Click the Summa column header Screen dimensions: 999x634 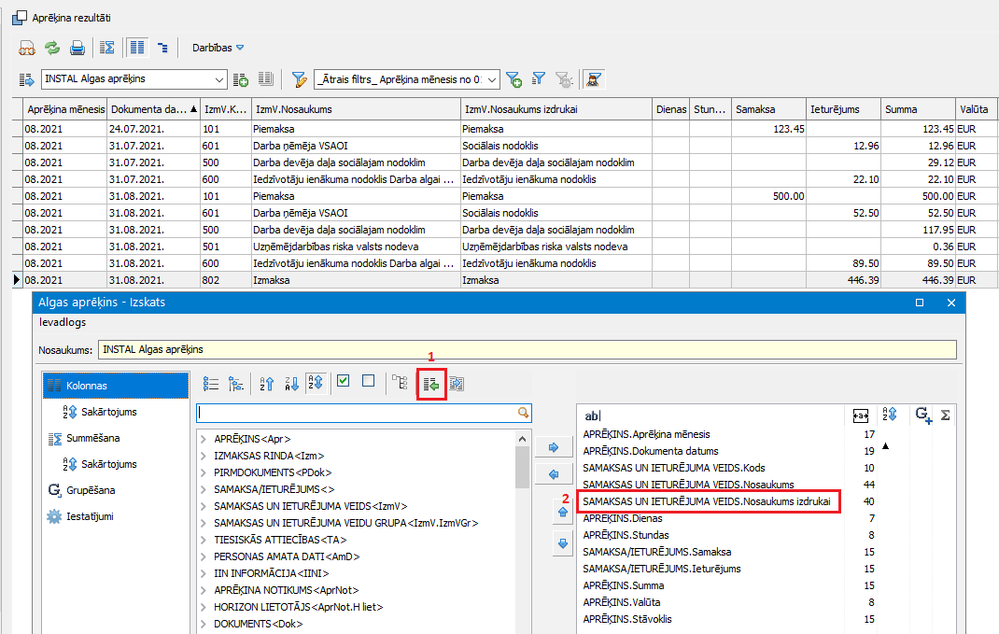pyautogui.click(x=918, y=110)
